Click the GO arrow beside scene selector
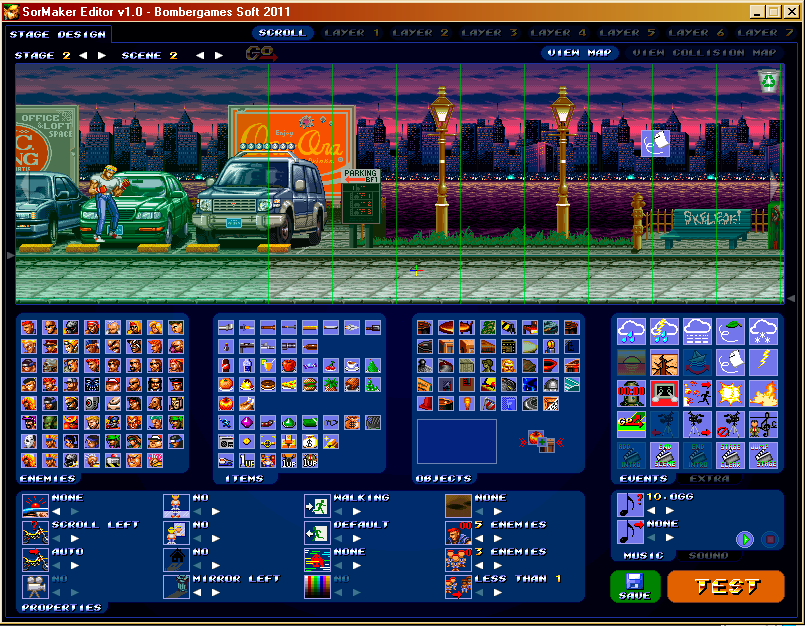The height and width of the screenshot is (626, 805). 261,53
